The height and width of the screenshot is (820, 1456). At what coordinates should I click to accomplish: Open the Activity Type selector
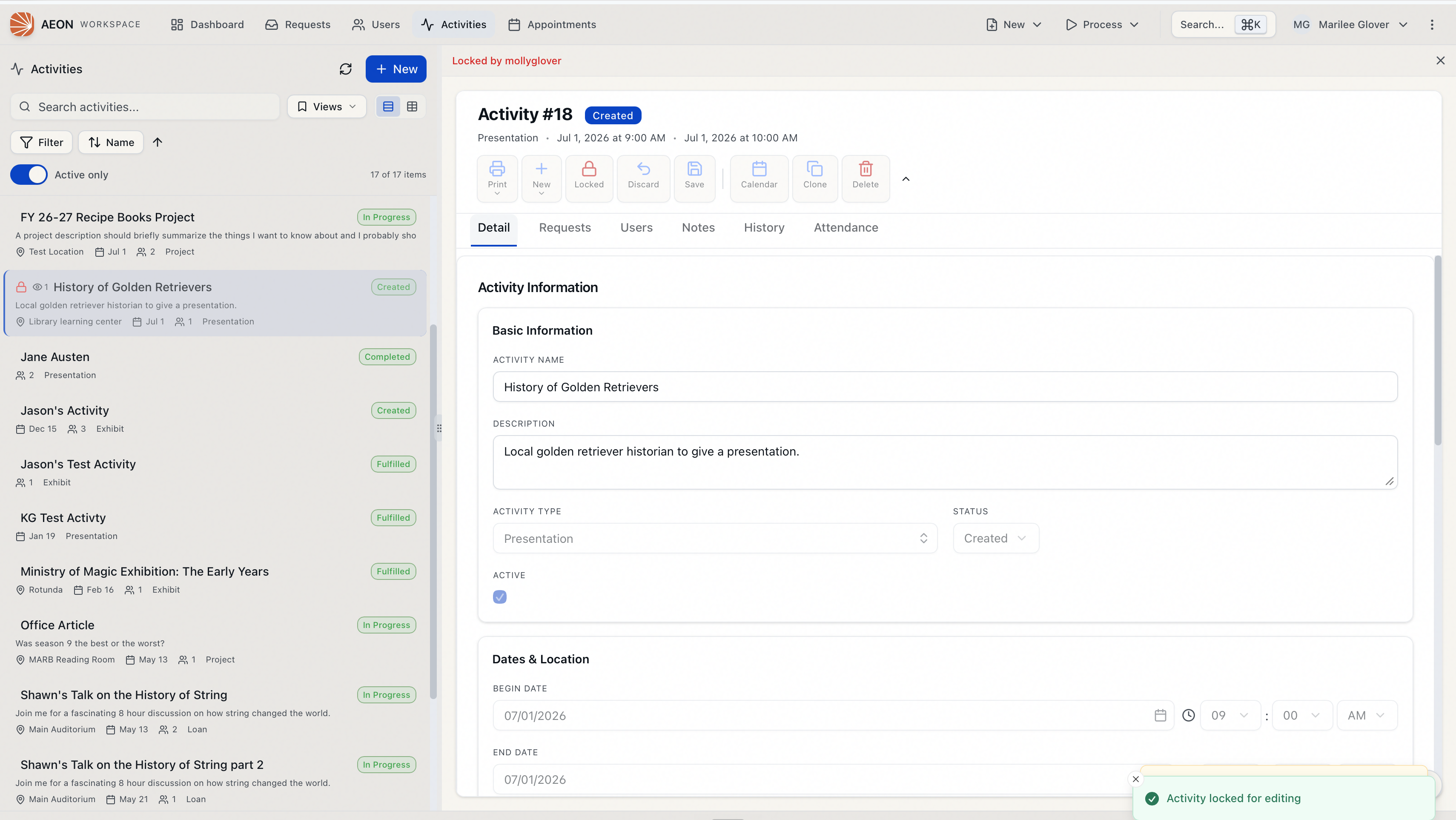(x=715, y=539)
